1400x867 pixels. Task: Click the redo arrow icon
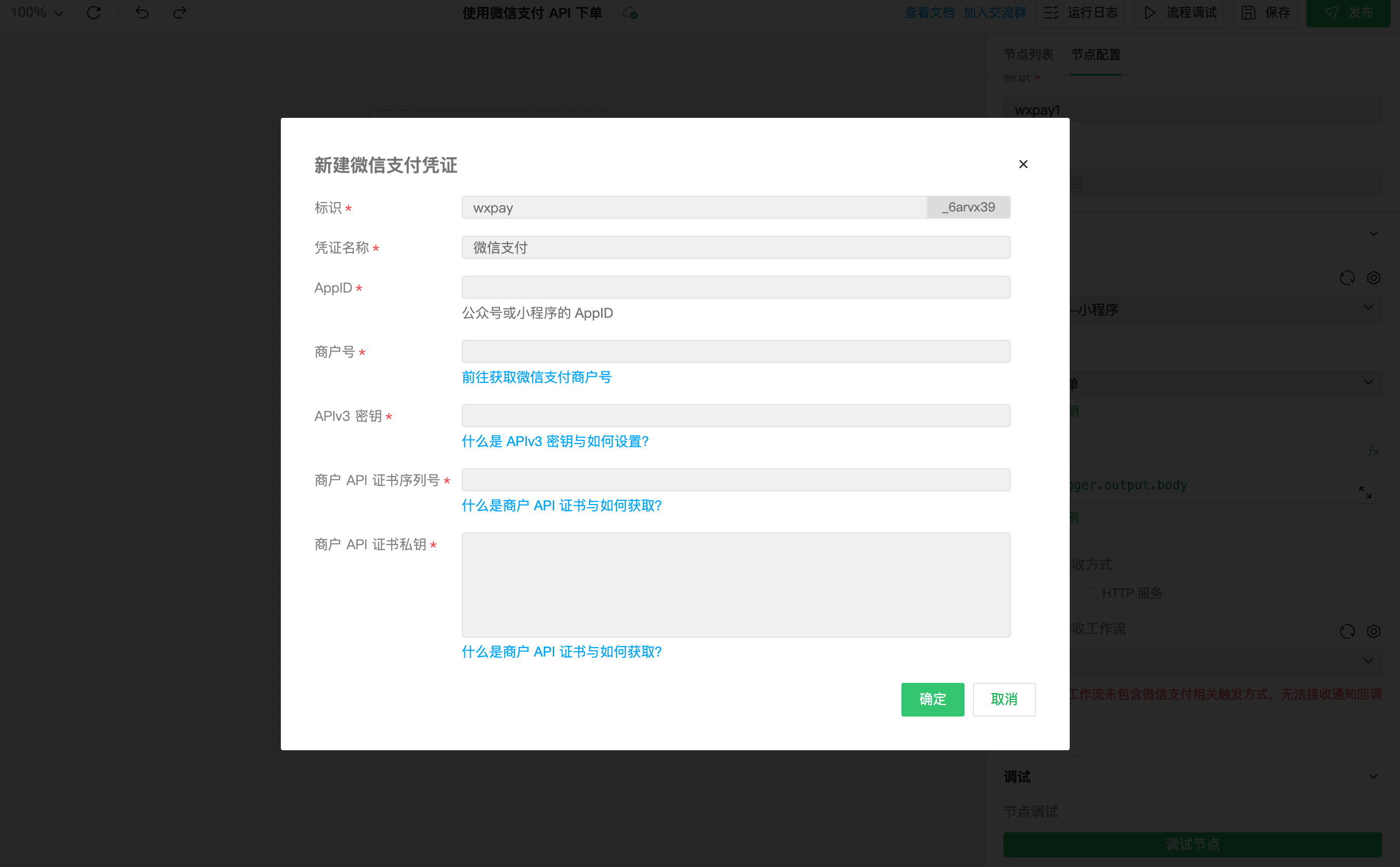click(x=180, y=13)
